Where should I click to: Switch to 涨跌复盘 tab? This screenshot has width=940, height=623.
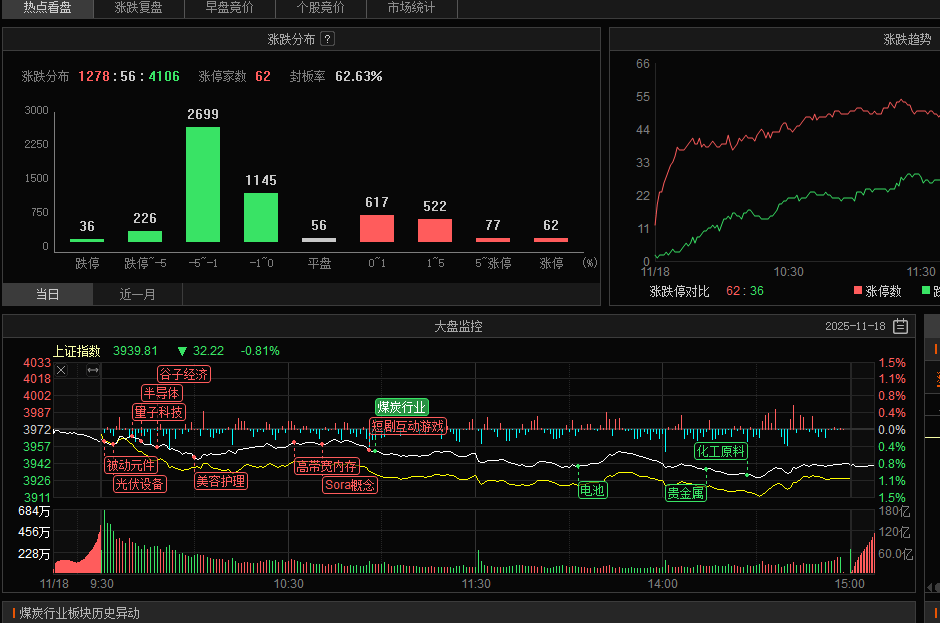pos(138,8)
